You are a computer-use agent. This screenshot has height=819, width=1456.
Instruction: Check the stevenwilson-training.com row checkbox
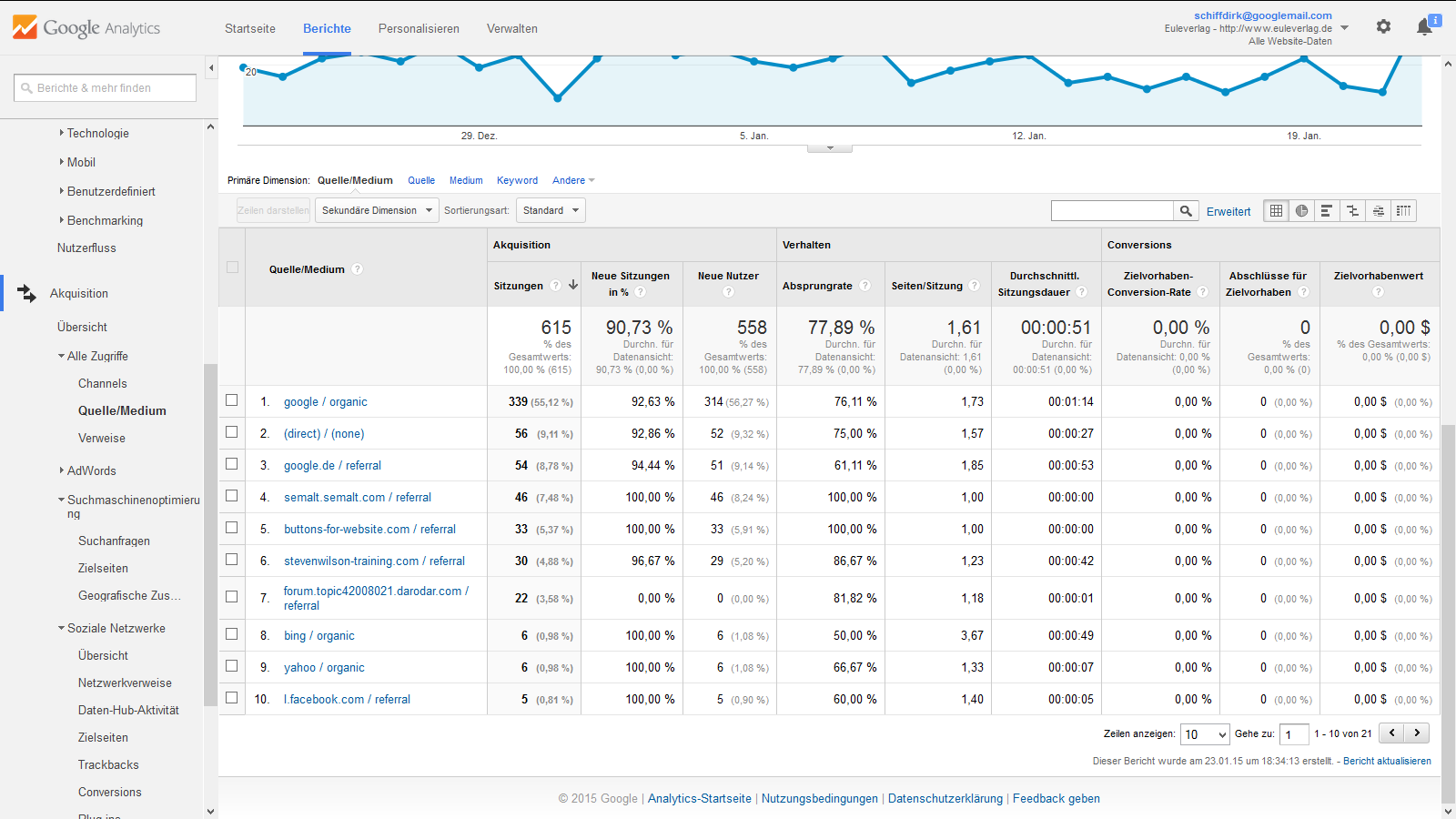pyautogui.click(x=232, y=560)
